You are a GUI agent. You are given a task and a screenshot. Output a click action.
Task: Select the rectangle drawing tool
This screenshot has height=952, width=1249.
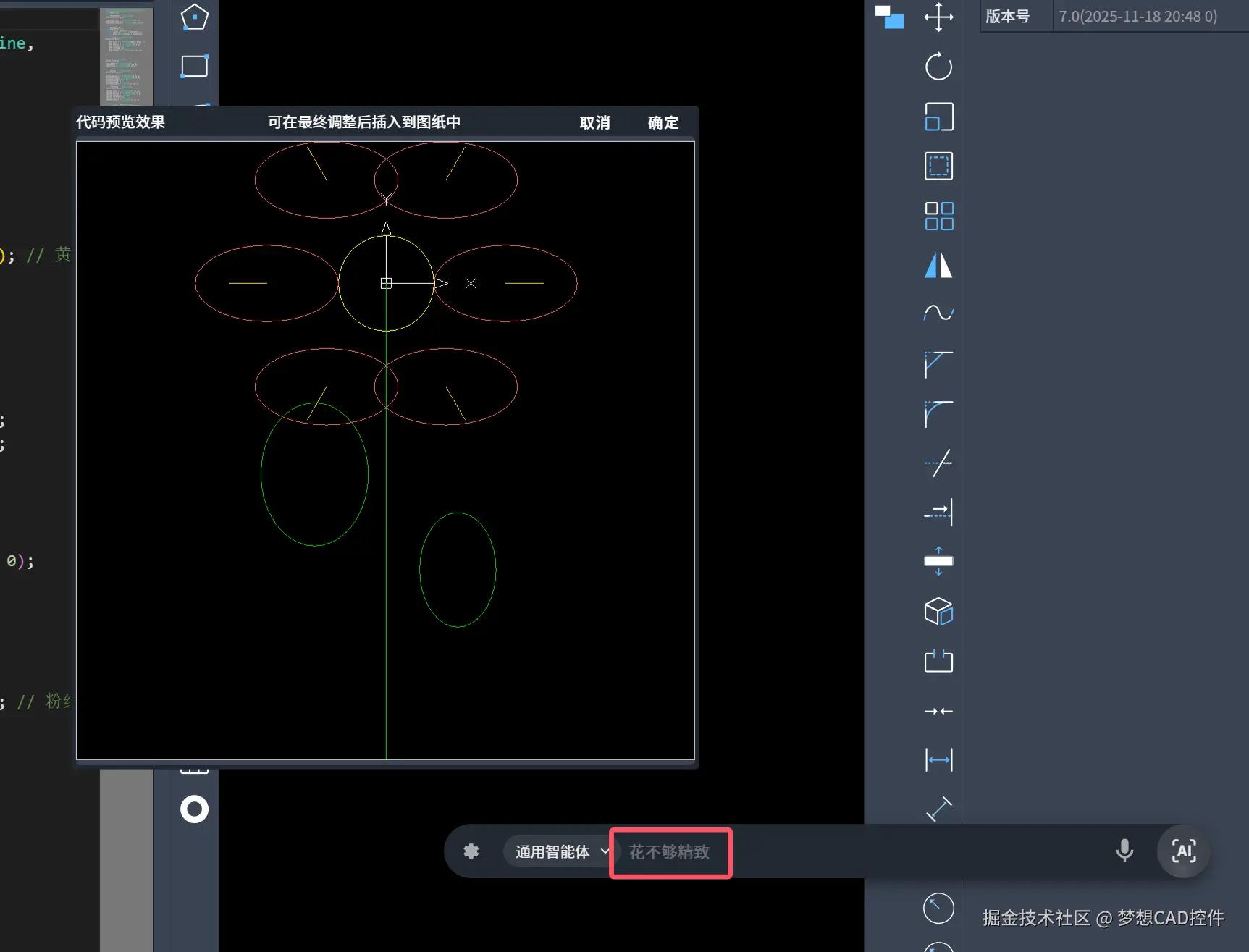(x=193, y=67)
